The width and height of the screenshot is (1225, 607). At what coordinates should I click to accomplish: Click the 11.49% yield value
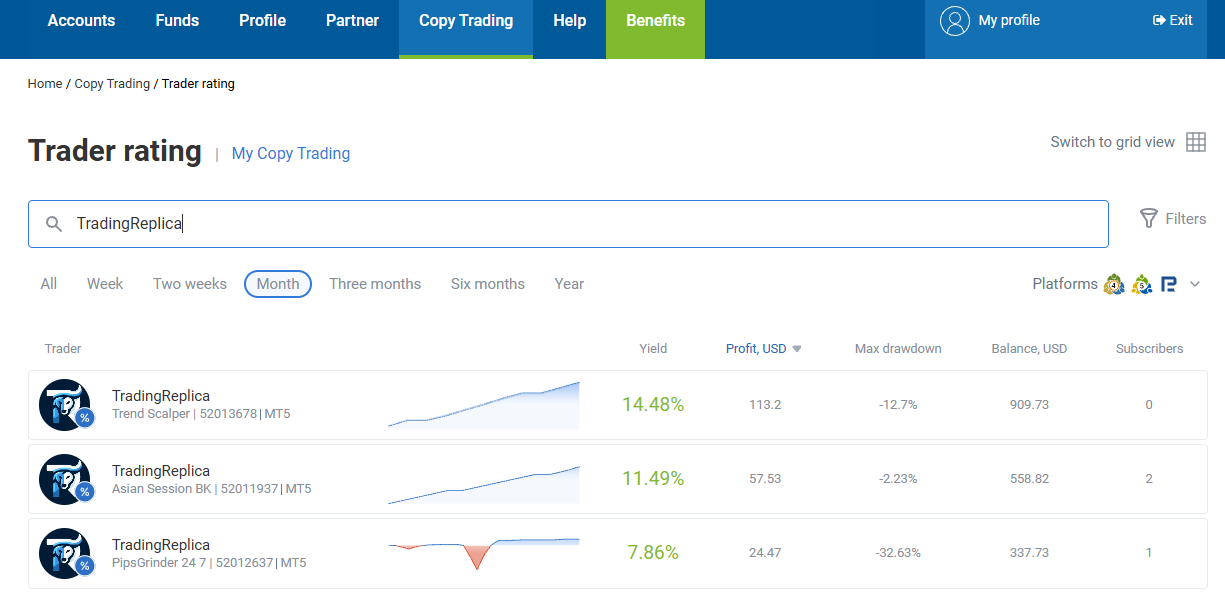[x=653, y=479]
